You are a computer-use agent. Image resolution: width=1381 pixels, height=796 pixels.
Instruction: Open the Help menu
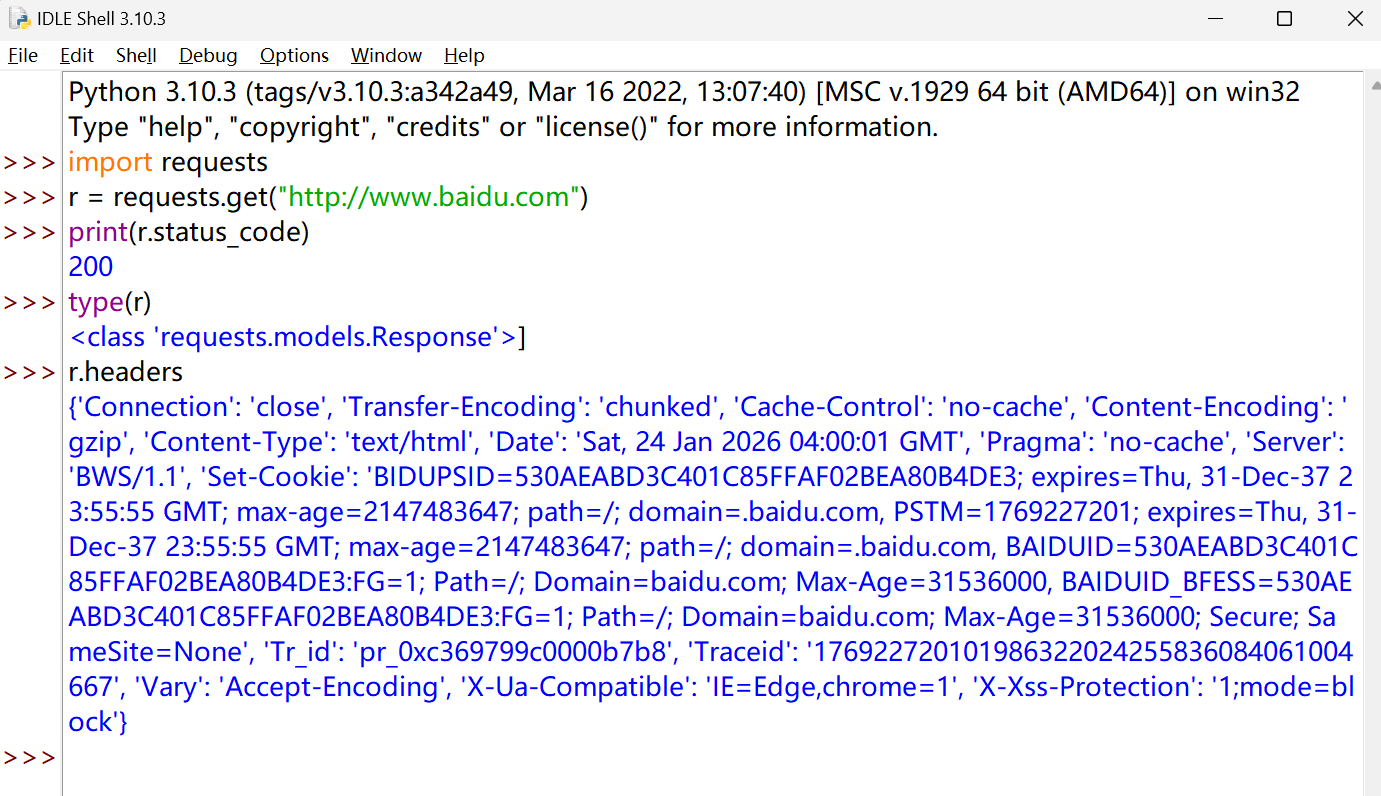pos(464,56)
